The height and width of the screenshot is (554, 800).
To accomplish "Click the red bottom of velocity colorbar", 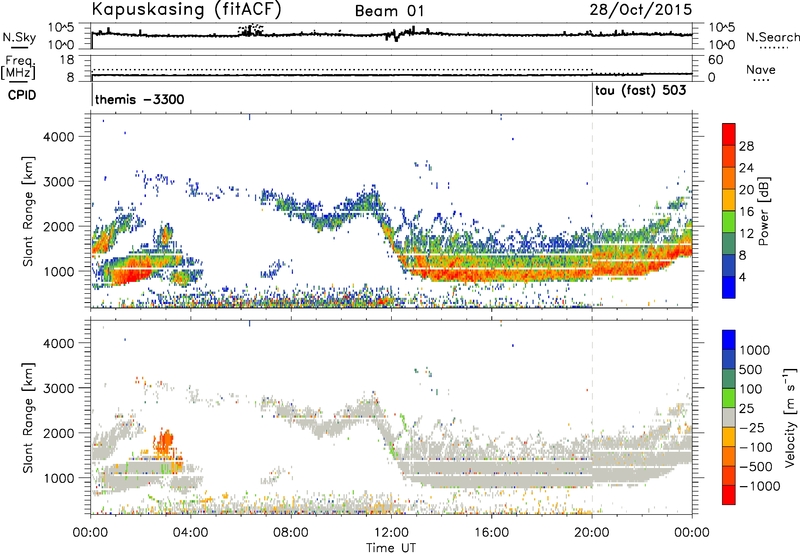I will click(x=729, y=497).
